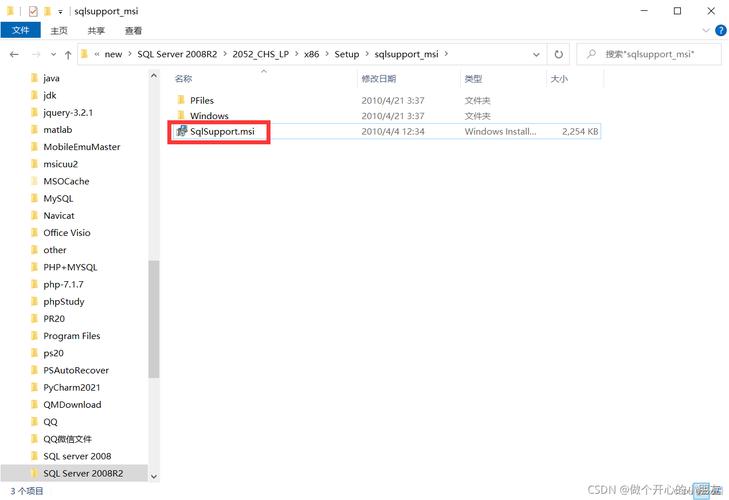This screenshot has width=729, height=500.
Task: Expand the chevron after sqlsupport_msi breadcrumb
Action: (446, 54)
